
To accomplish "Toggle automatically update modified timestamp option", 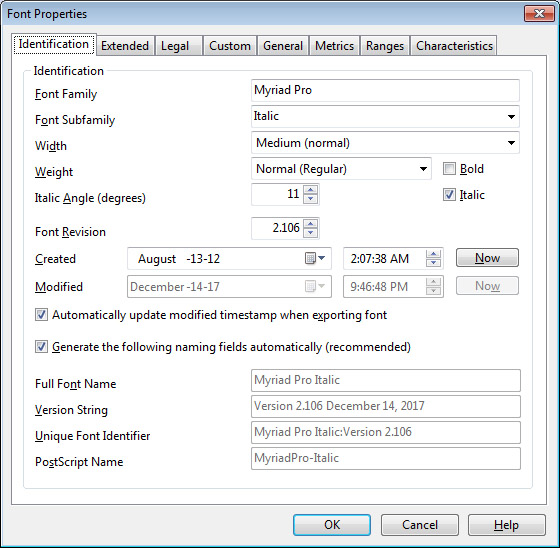I will (41, 315).
